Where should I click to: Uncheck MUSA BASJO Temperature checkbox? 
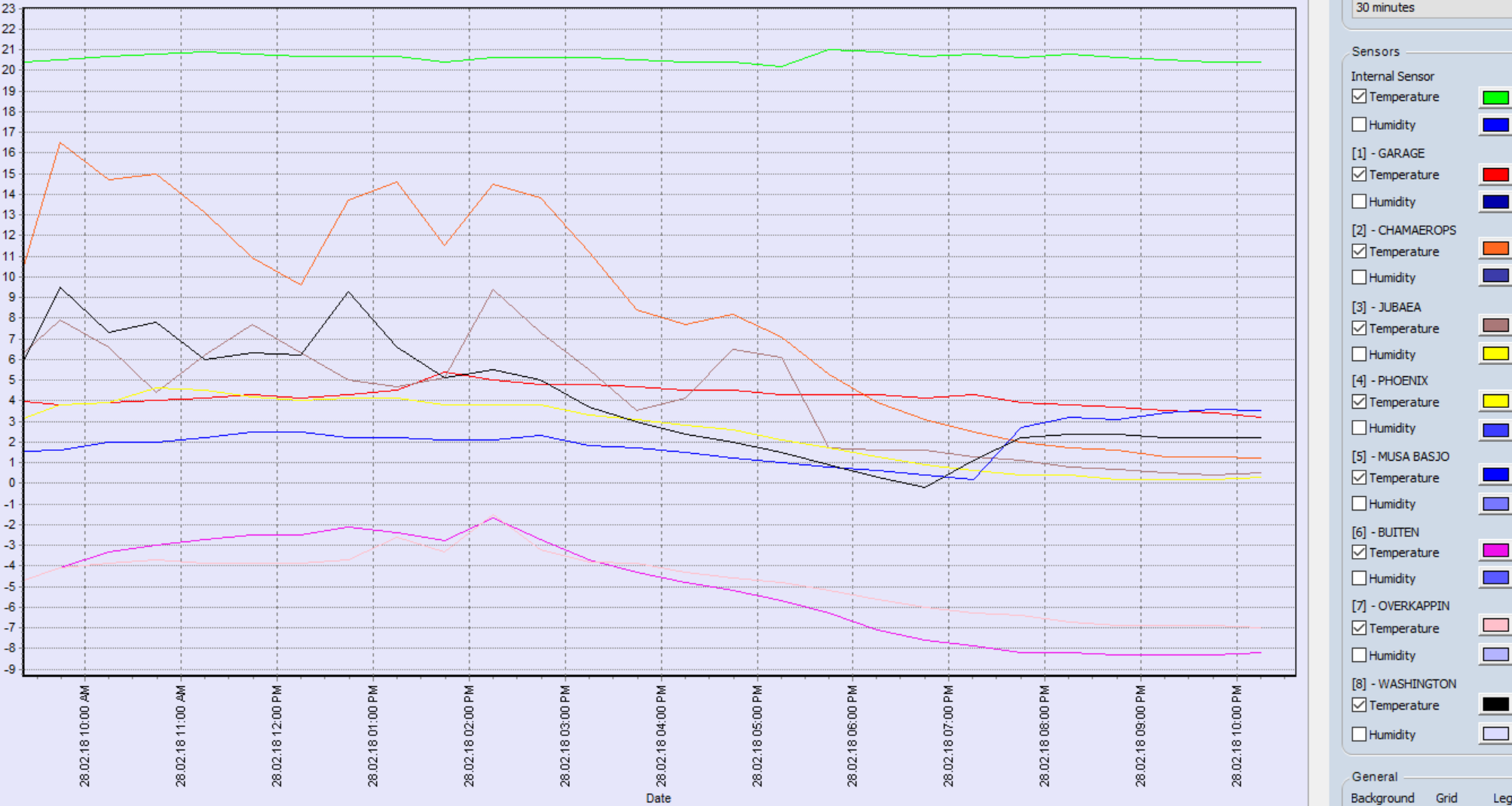pos(1359,477)
